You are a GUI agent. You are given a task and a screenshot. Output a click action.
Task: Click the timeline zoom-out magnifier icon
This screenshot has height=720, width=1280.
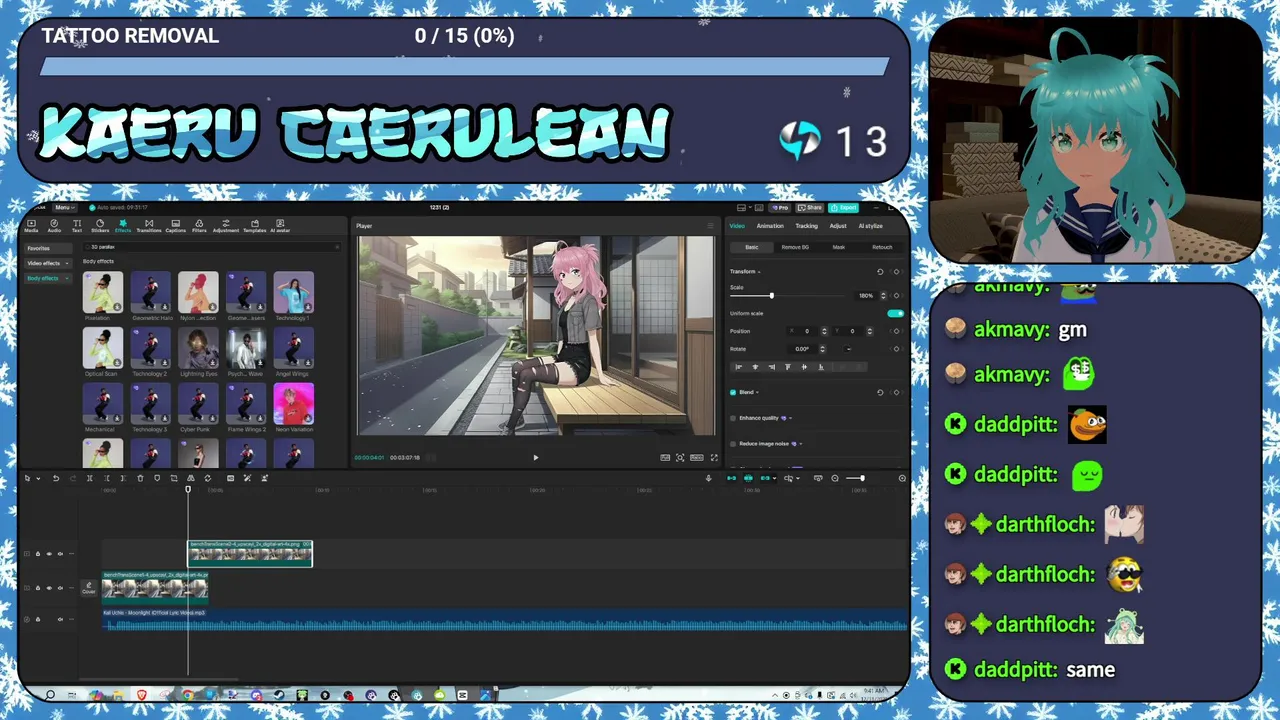pyautogui.click(x=835, y=478)
